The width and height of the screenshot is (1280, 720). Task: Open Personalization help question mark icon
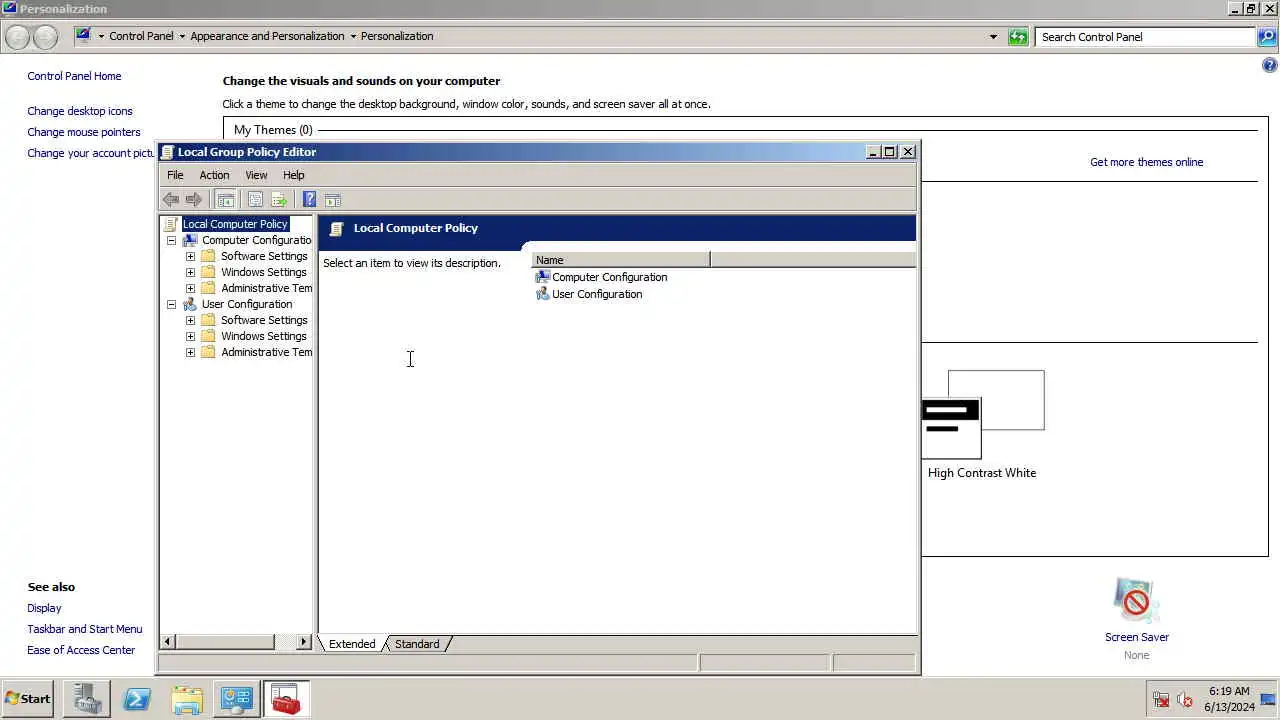tap(1270, 66)
